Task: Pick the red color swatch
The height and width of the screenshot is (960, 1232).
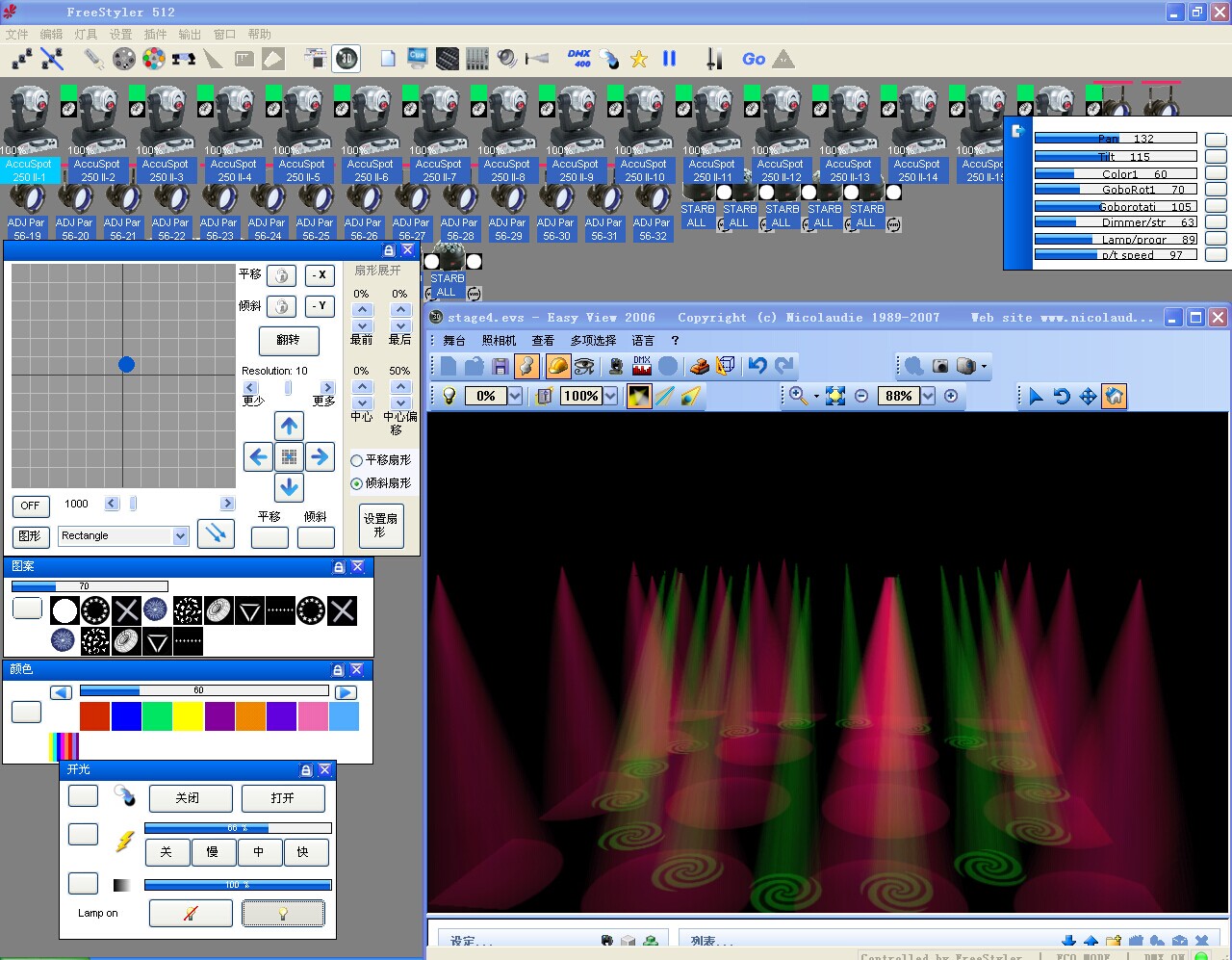Action: 94,716
